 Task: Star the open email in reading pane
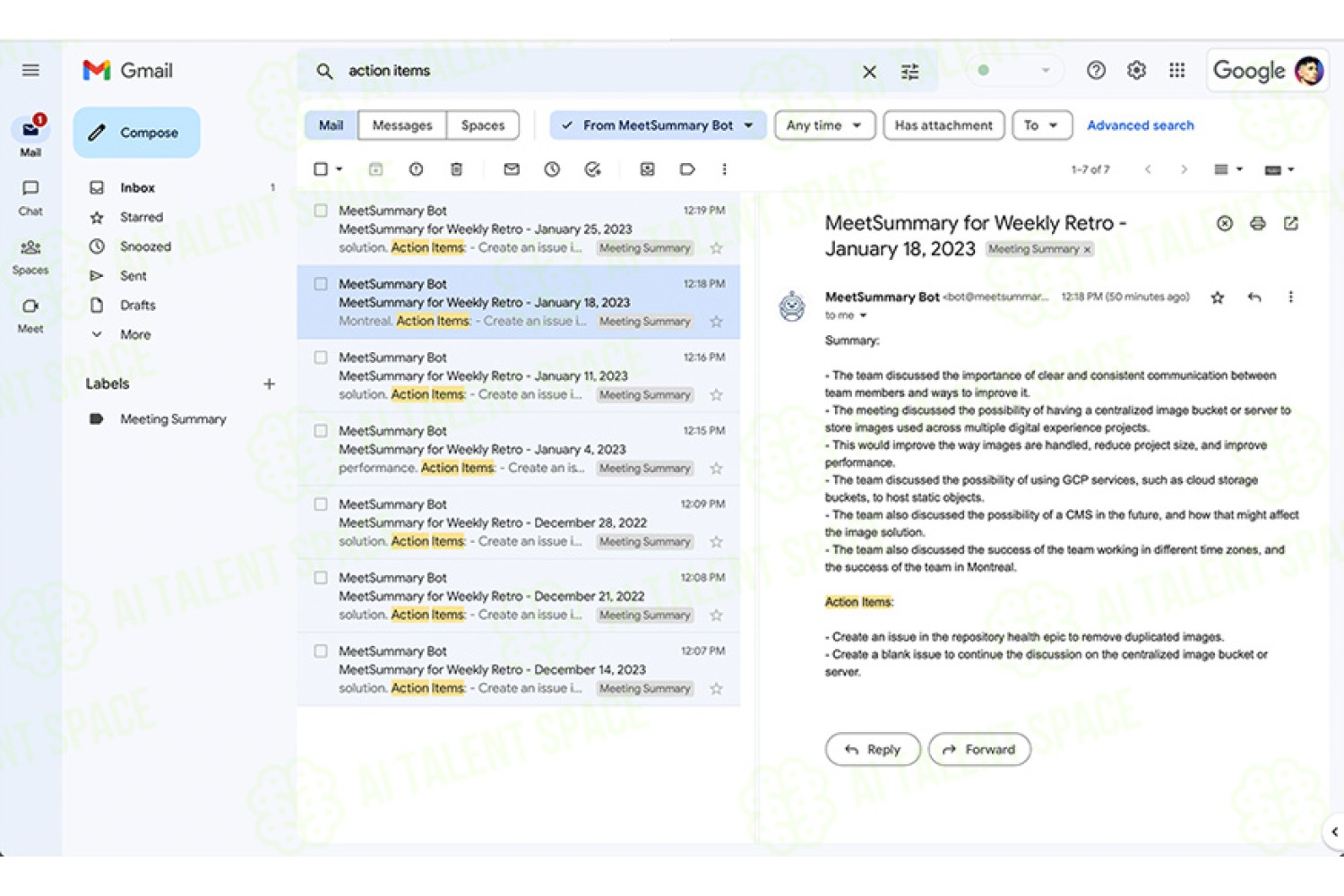tap(1217, 297)
